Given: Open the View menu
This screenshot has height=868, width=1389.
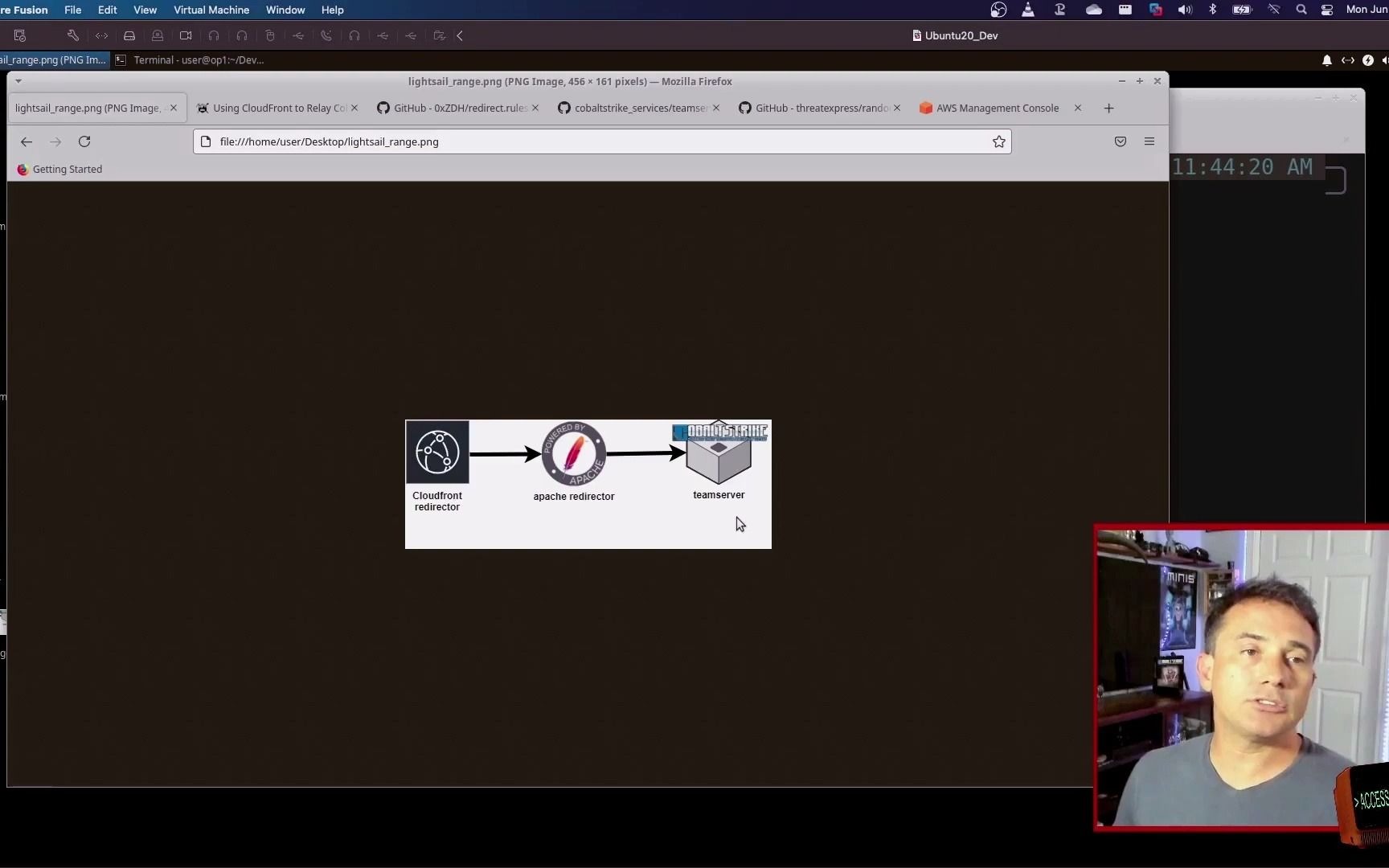Looking at the screenshot, I should 145,10.
